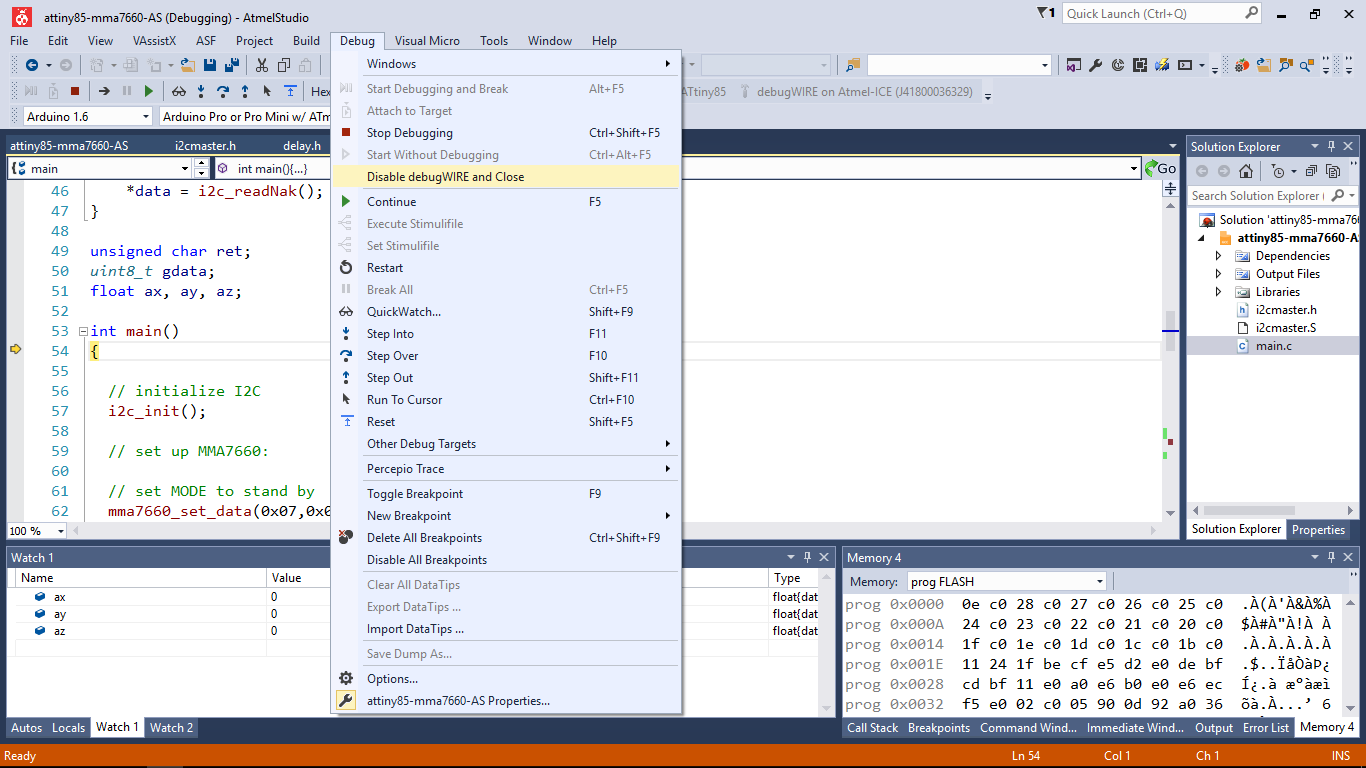The width and height of the screenshot is (1366, 768).
Task: Switch to the Watch 2 tab
Action: click(171, 727)
